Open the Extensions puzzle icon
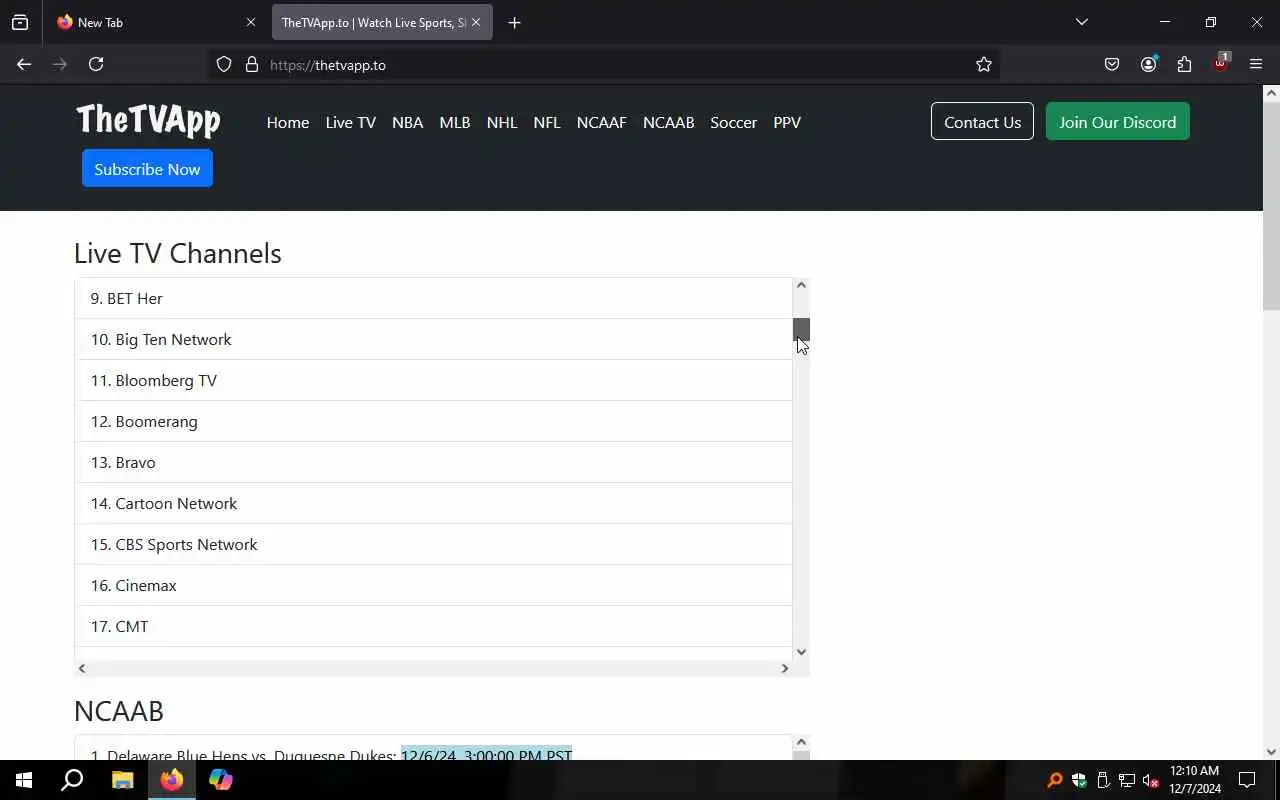 pyautogui.click(x=1184, y=64)
